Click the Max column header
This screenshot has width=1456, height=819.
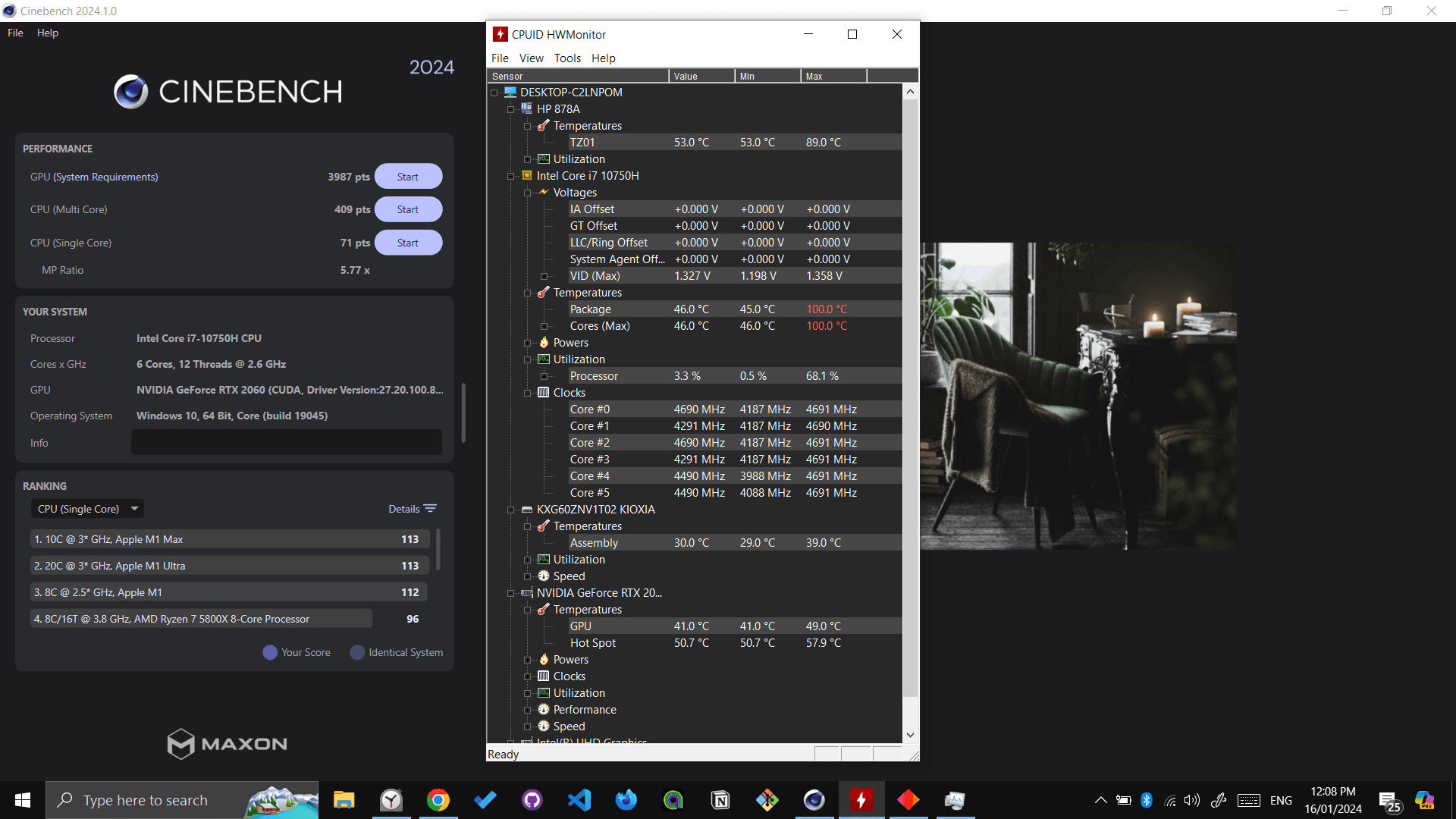coord(833,76)
